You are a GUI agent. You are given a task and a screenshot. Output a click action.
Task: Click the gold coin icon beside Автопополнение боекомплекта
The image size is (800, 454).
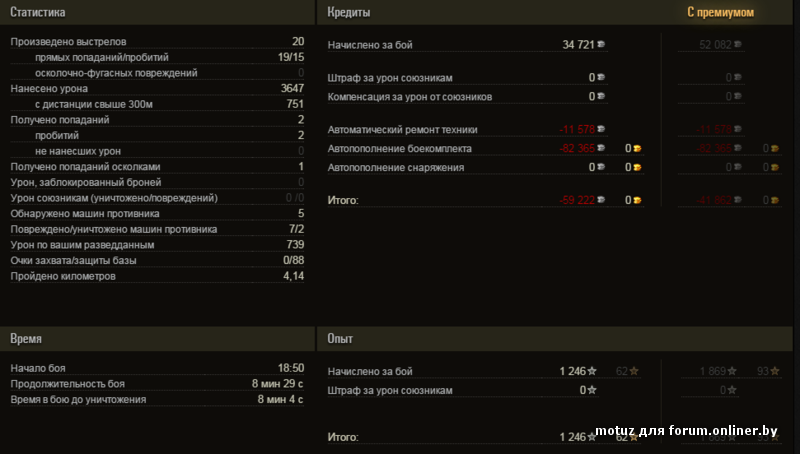637,149
